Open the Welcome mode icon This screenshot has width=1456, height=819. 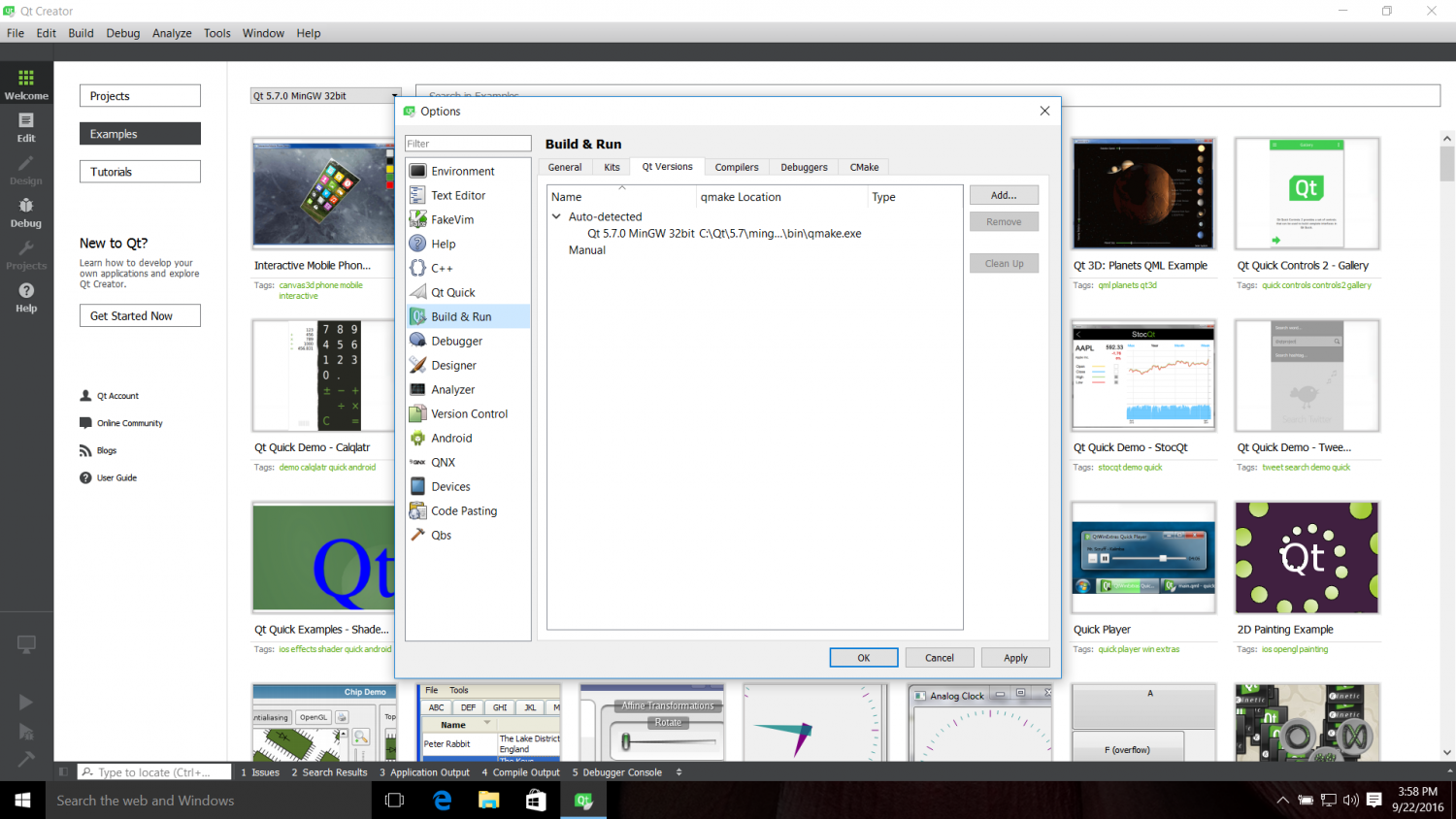pyautogui.click(x=26, y=82)
